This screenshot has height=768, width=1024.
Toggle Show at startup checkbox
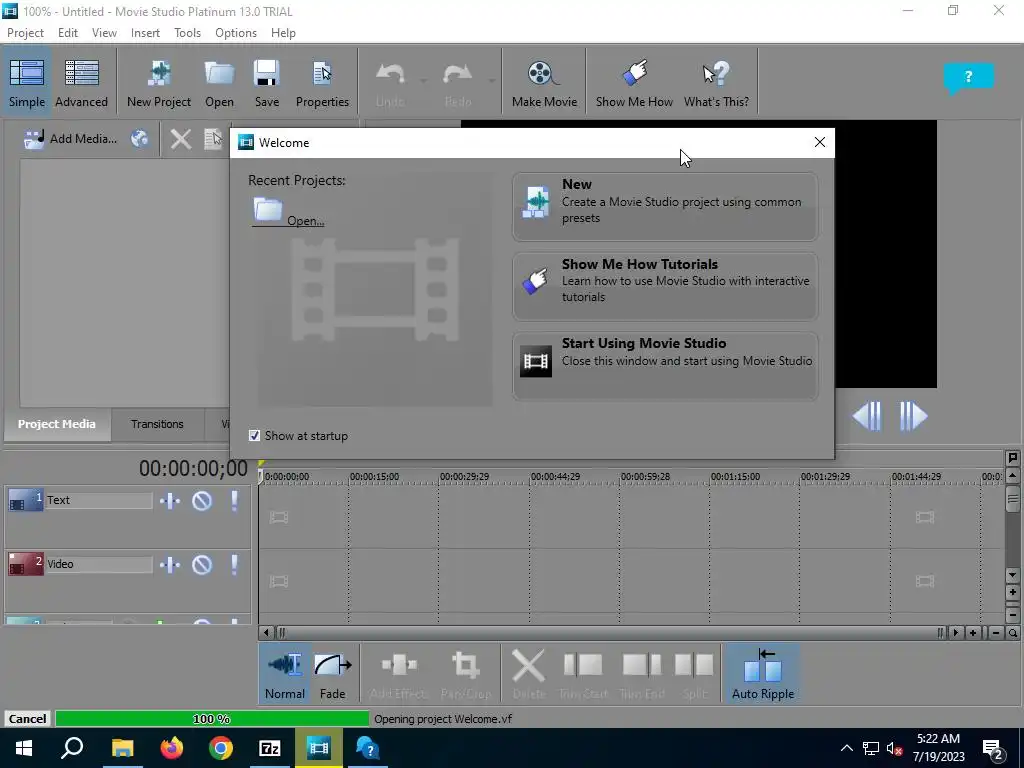(255, 436)
